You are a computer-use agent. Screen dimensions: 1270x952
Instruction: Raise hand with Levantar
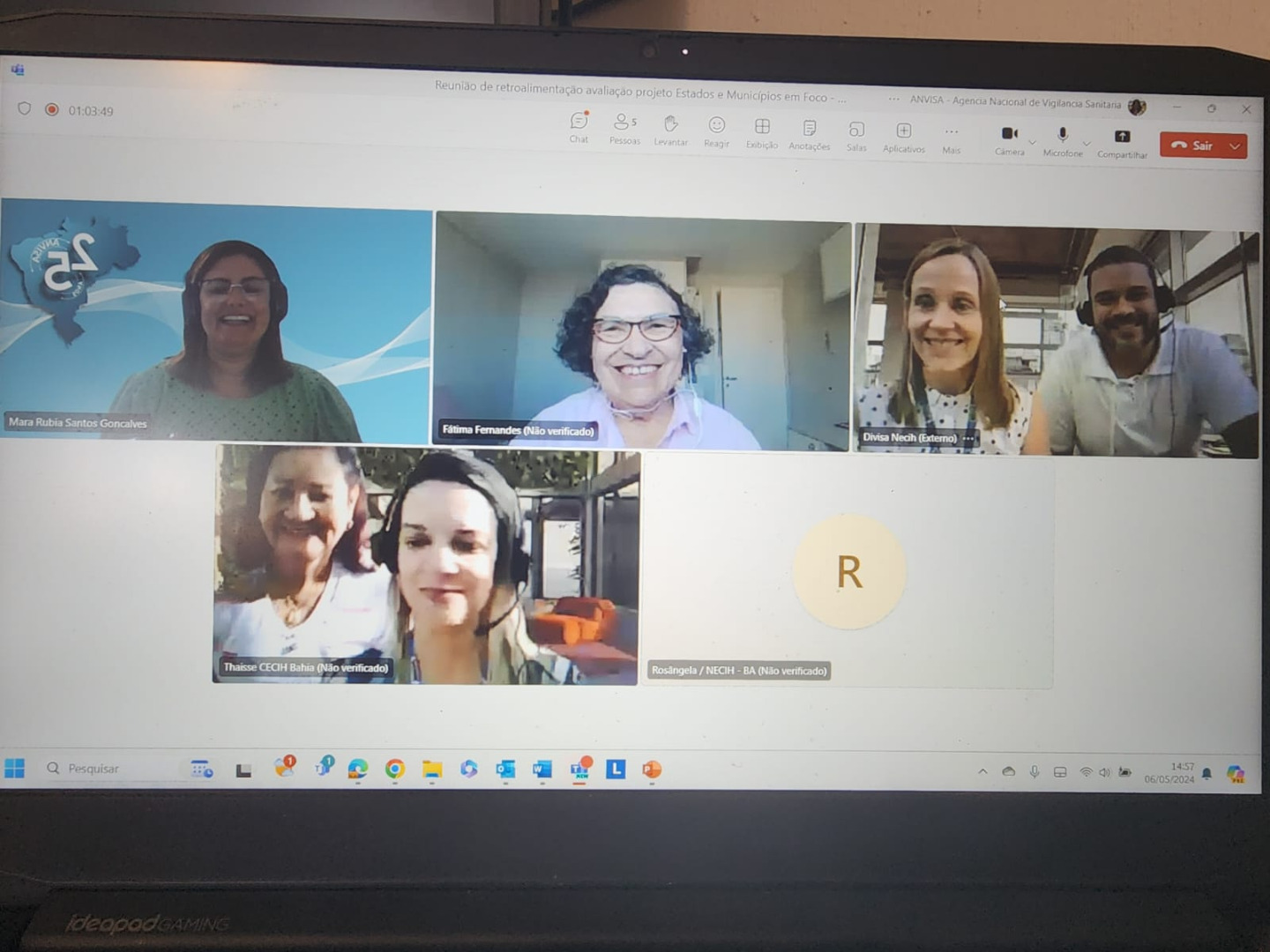pyautogui.click(x=670, y=130)
